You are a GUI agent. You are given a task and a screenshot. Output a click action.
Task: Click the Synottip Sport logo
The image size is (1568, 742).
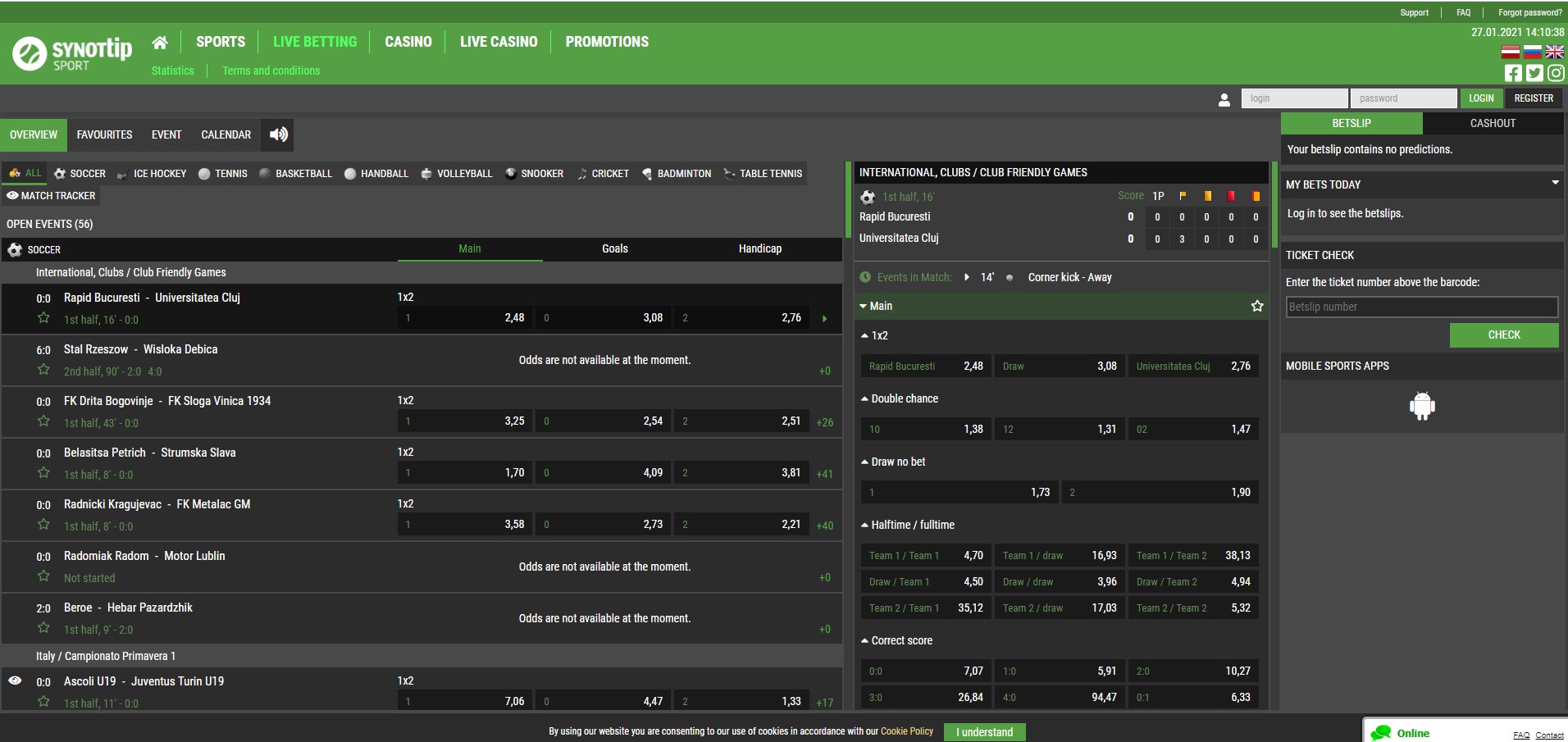pos(72,53)
